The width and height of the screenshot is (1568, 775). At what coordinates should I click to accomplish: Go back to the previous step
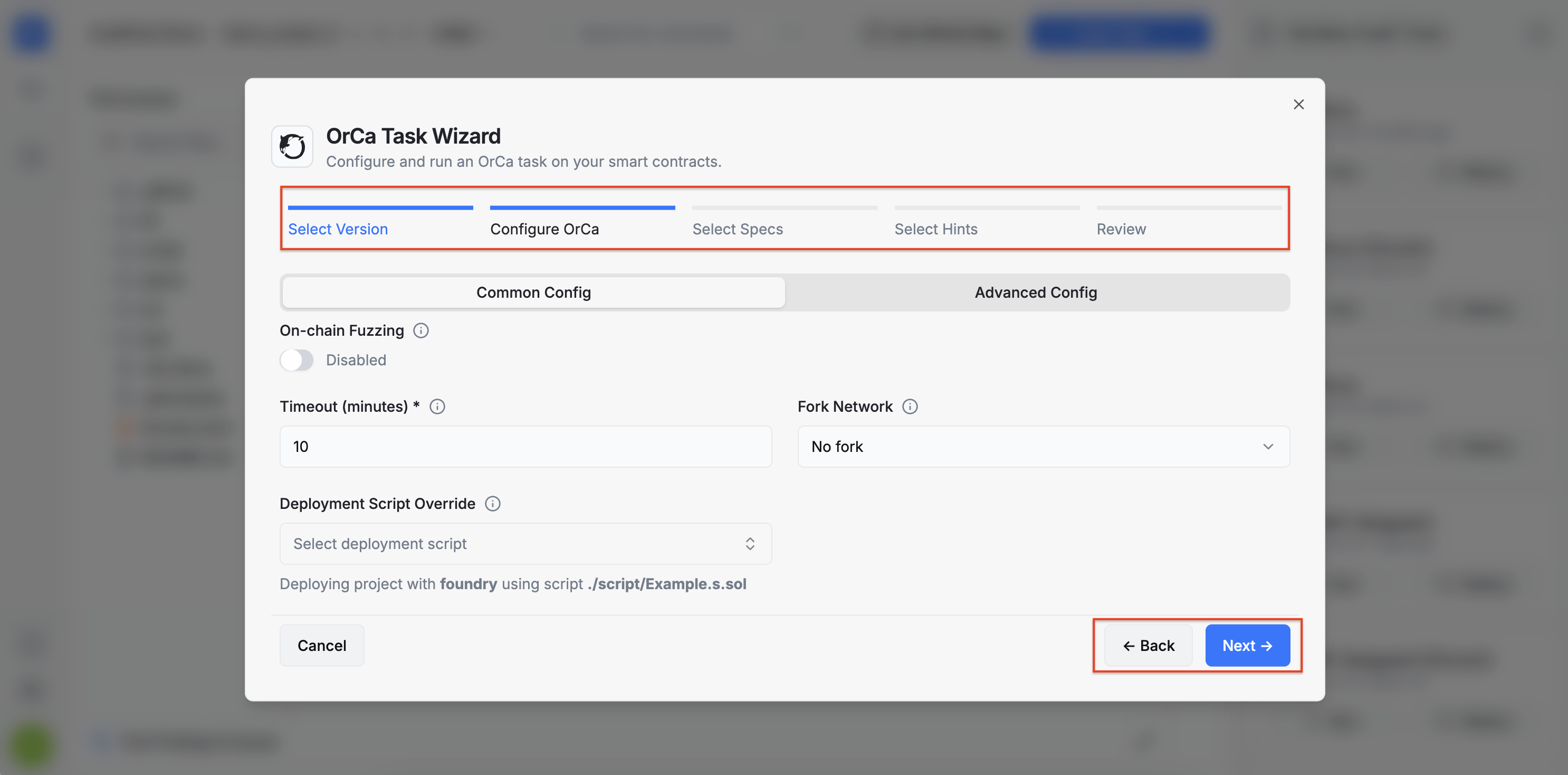tap(1149, 645)
